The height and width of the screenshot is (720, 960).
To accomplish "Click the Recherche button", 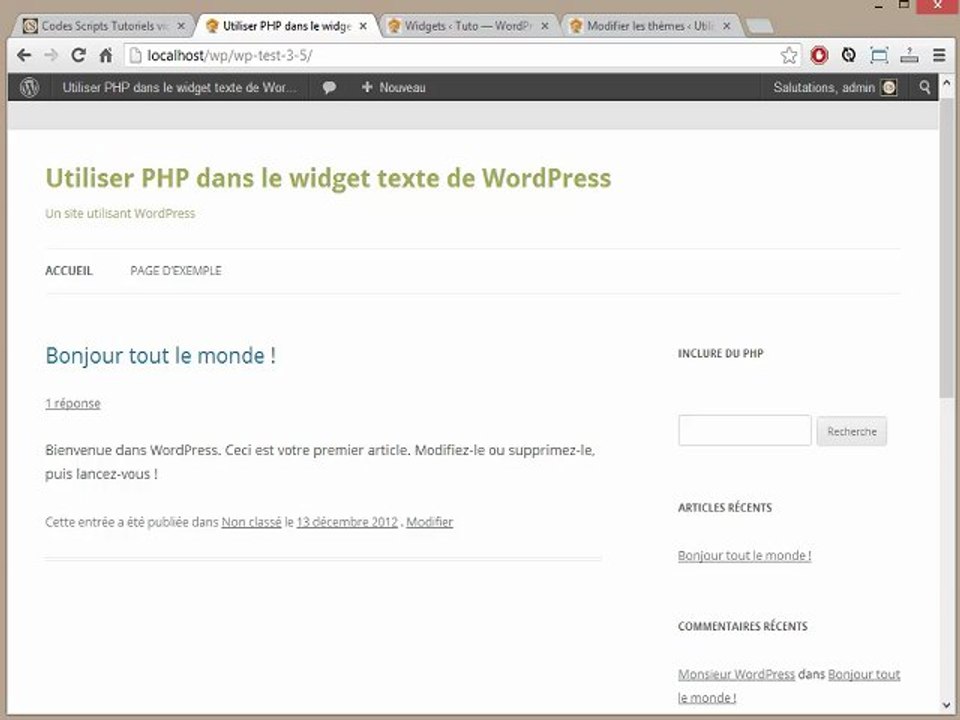I will coord(852,432).
